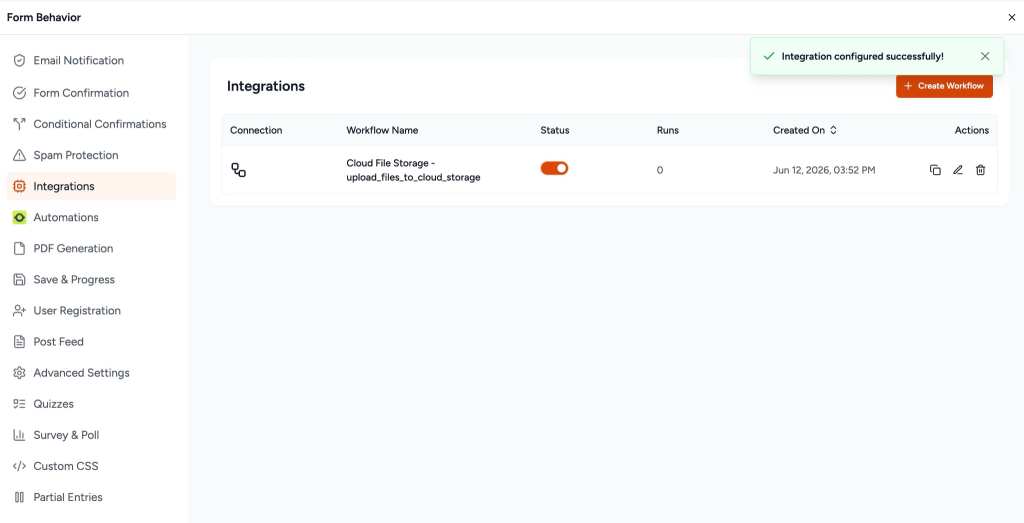Image resolution: width=1024 pixels, height=523 pixels.
Task: Open Custom CSS section
Action: point(91,466)
